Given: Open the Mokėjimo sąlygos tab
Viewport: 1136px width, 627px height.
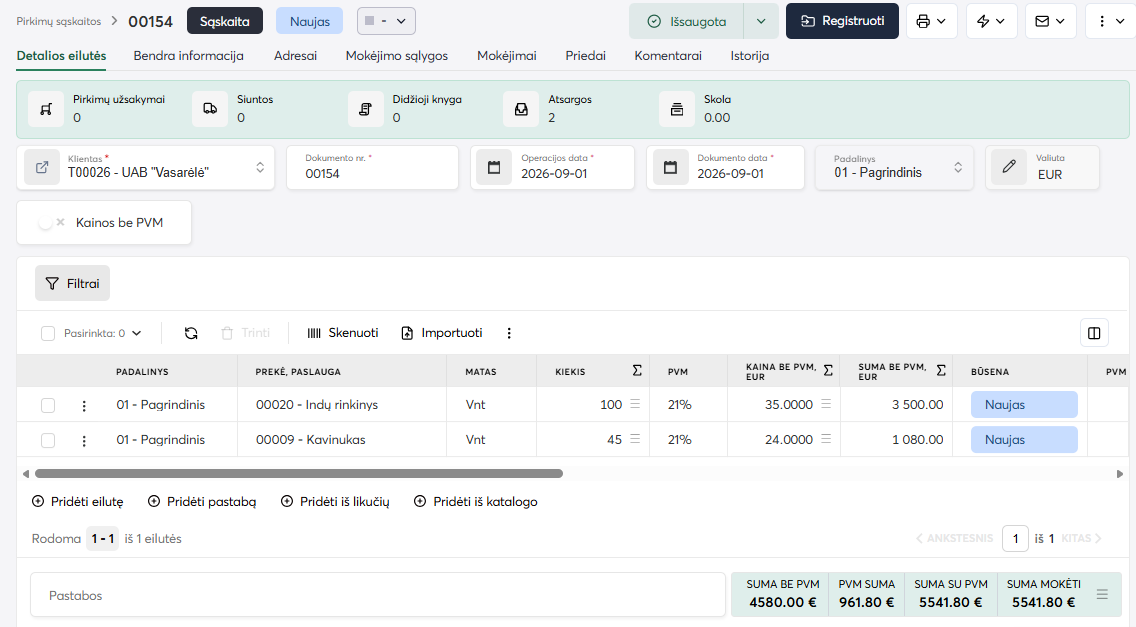Looking at the screenshot, I should coord(397,56).
